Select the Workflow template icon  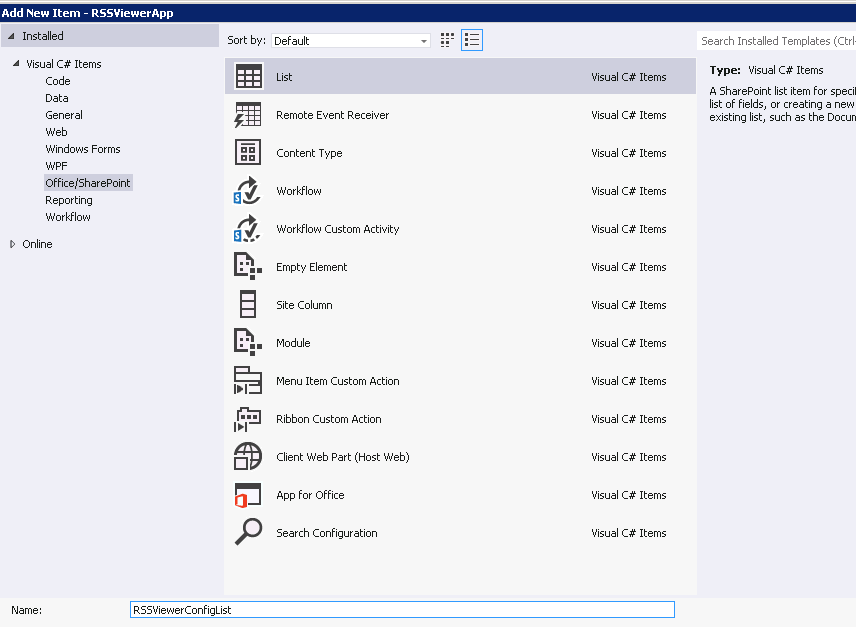coord(247,190)
